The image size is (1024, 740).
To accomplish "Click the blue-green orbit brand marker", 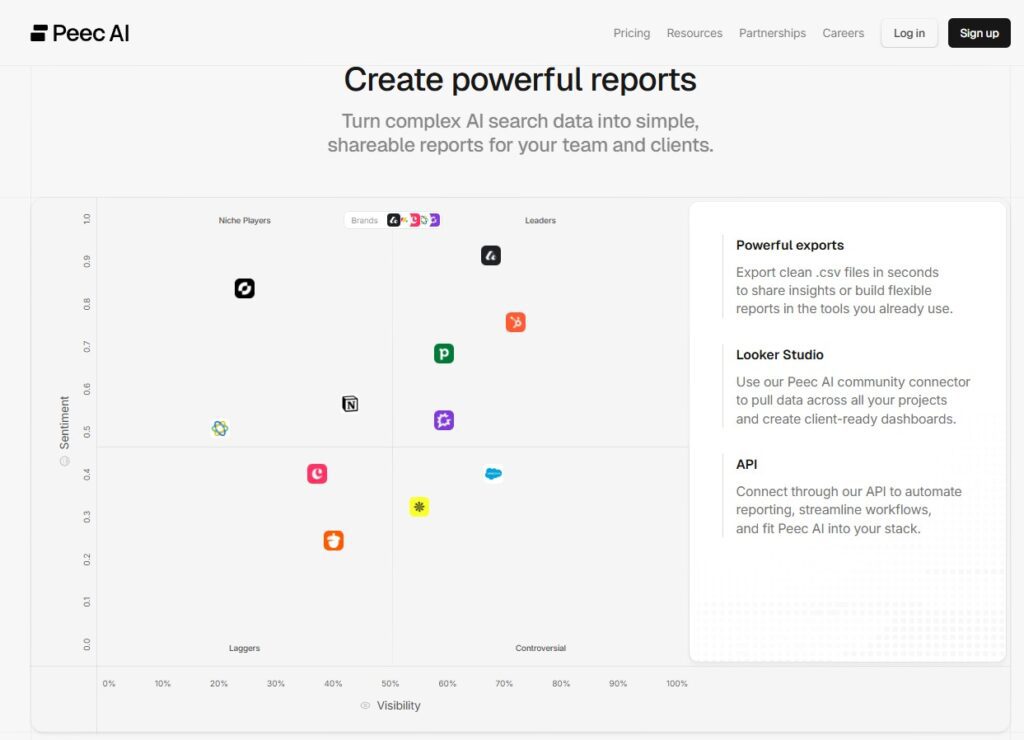I will click(x=220, y=428).
